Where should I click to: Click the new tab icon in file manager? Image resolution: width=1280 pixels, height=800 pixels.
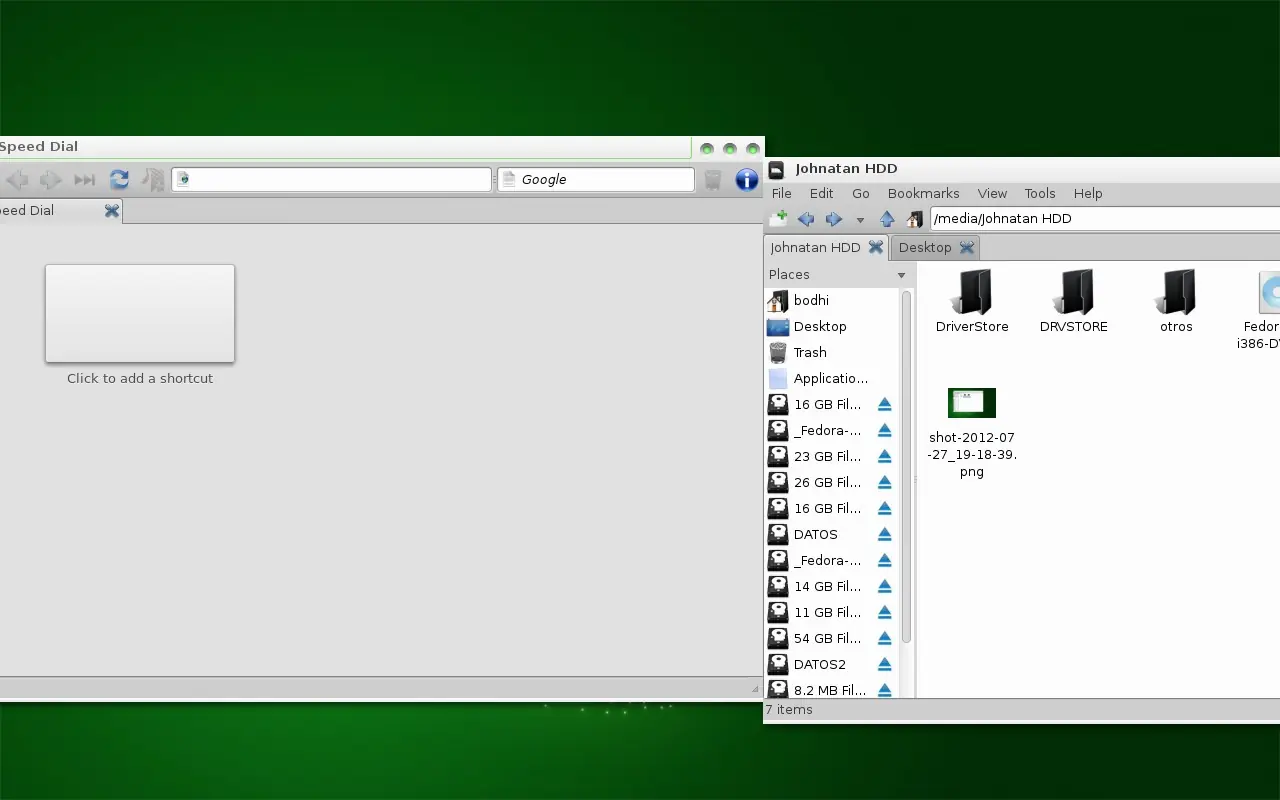coord(779,218)
